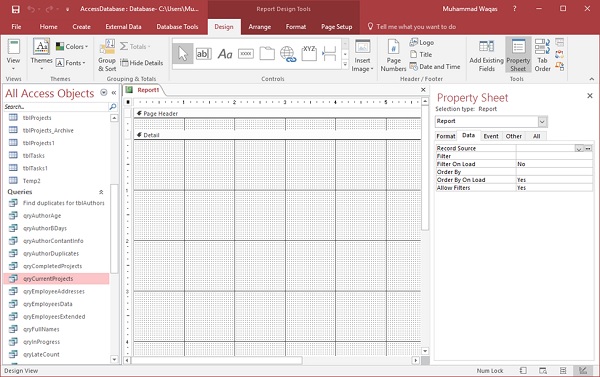Image resolution: width=600 pixels, height=377 pixels.
Task: Activate the Select pointer tool
Action: tap(183, 54)
